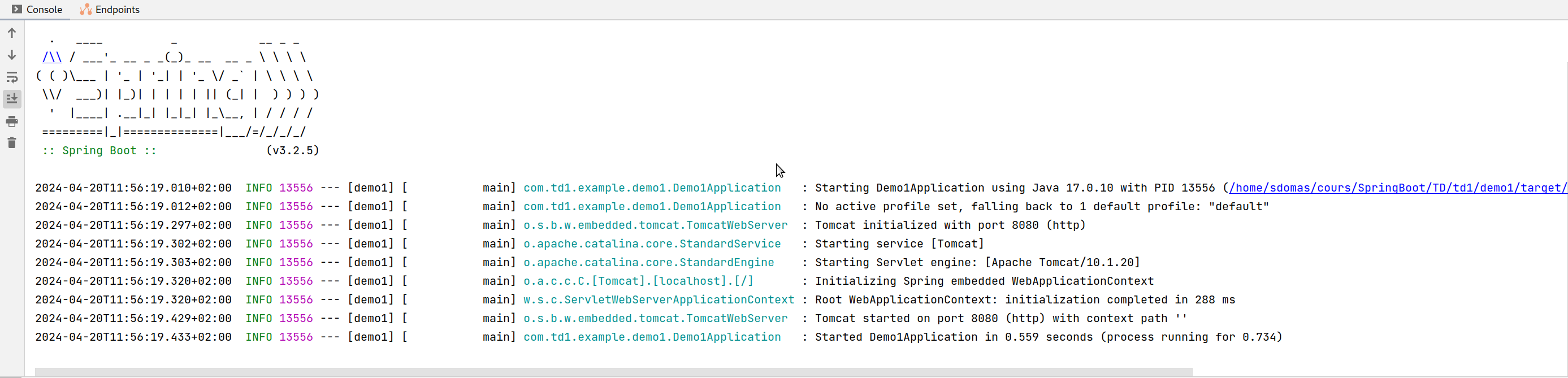The height and width of the screenshot is (378, 1568).
Task: Click the 'Started Demo1Application in 0.559 seconds' line
Action: (x=1047, y=337)
